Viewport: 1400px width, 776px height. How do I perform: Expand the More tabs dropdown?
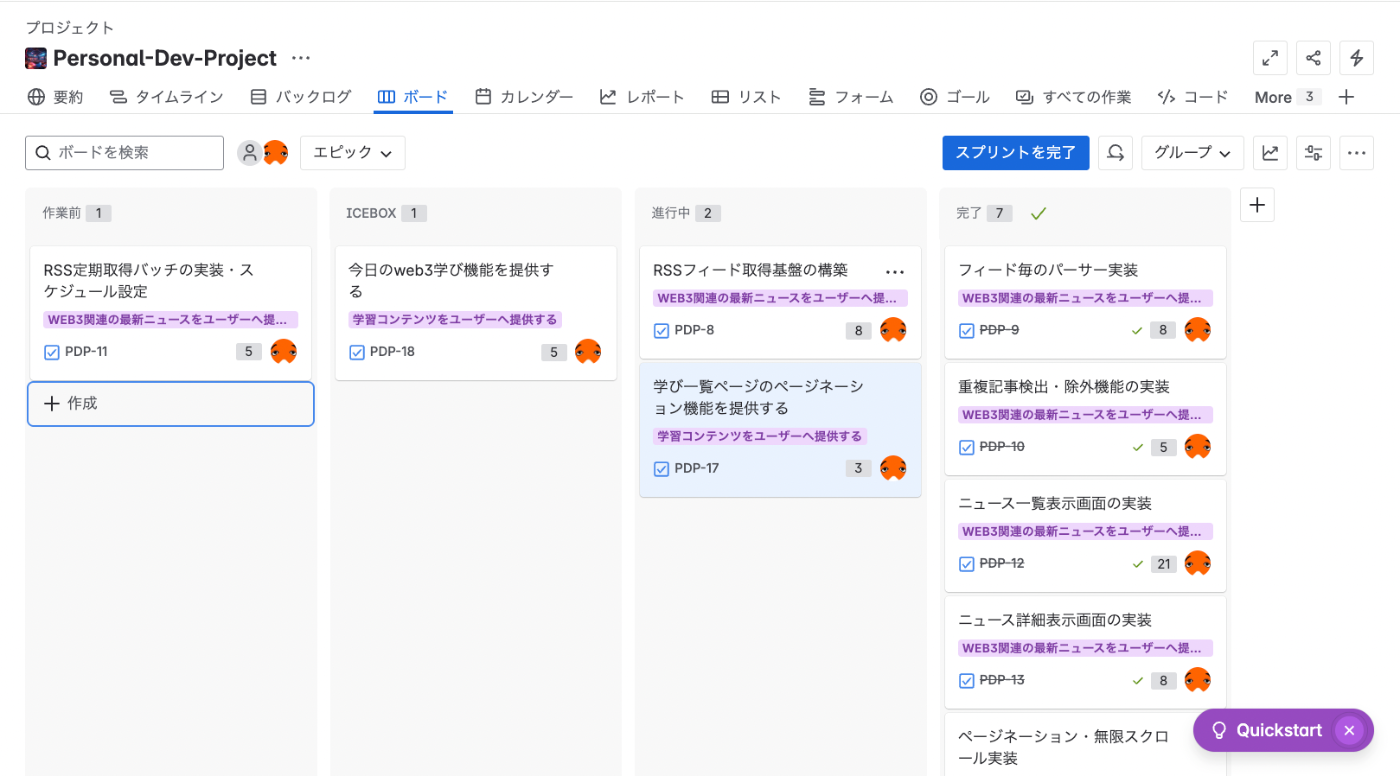[1286, 97]
